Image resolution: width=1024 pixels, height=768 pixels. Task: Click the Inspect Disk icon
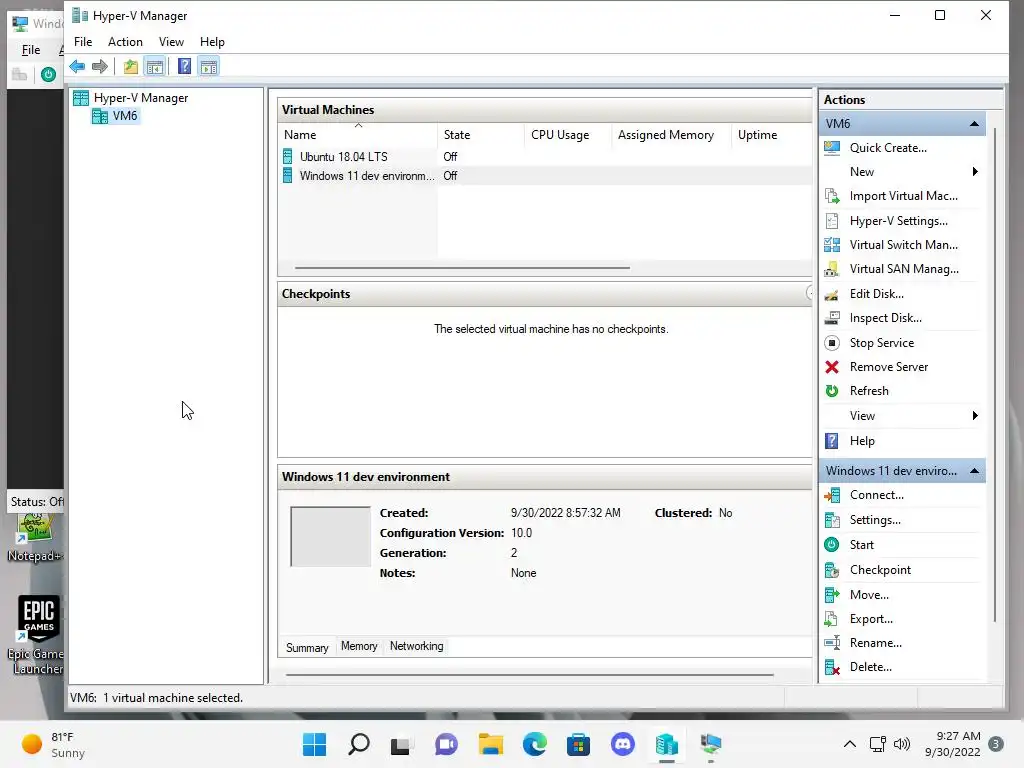click(832, 319)
